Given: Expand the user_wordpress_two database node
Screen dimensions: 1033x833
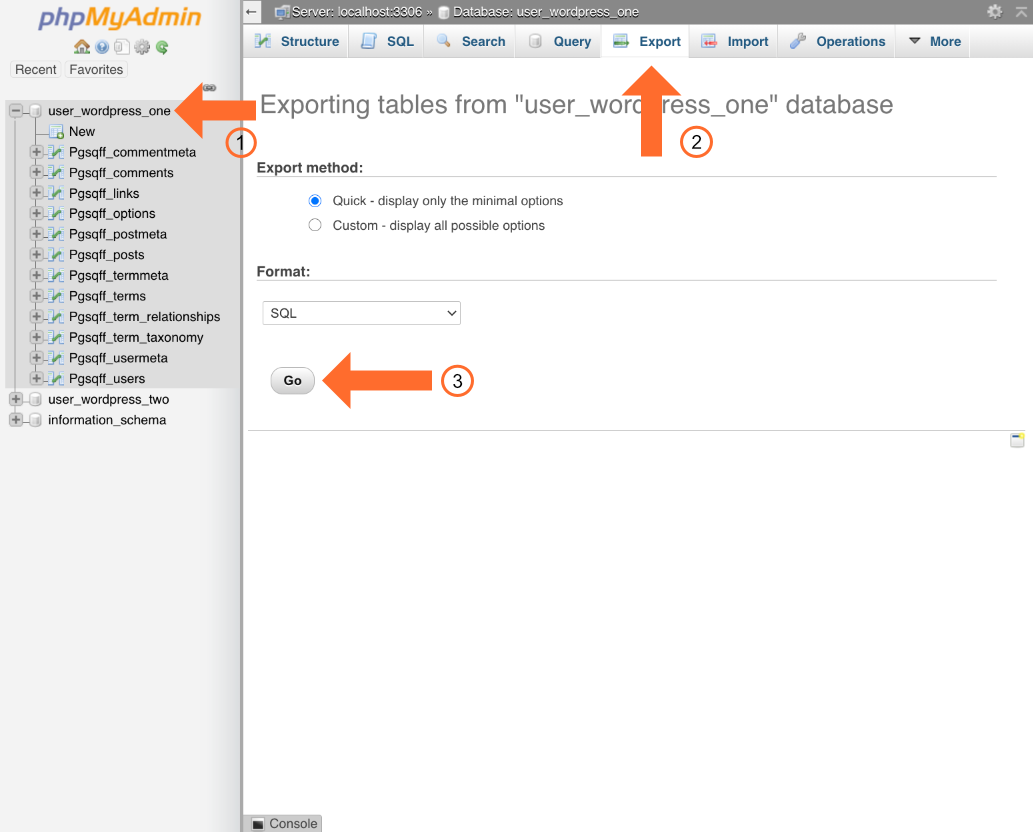Looking at the screenshot, I should point(16,399).
